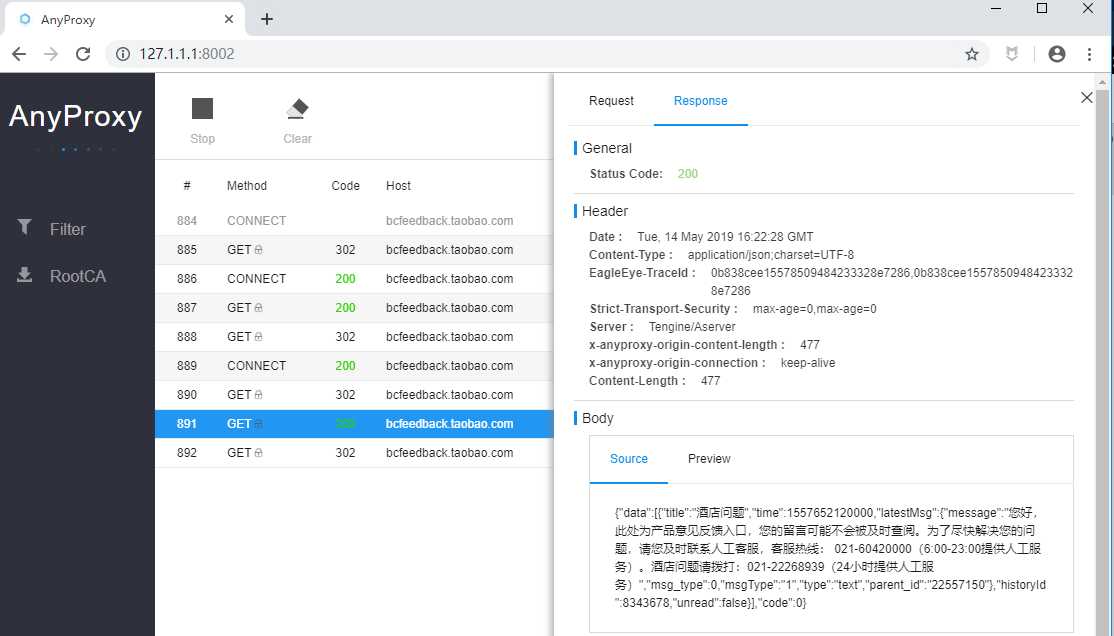This screenshot has width=1114, height=636.
Task: Stop recording with the Stop icon
Action: tap(202, 109)
